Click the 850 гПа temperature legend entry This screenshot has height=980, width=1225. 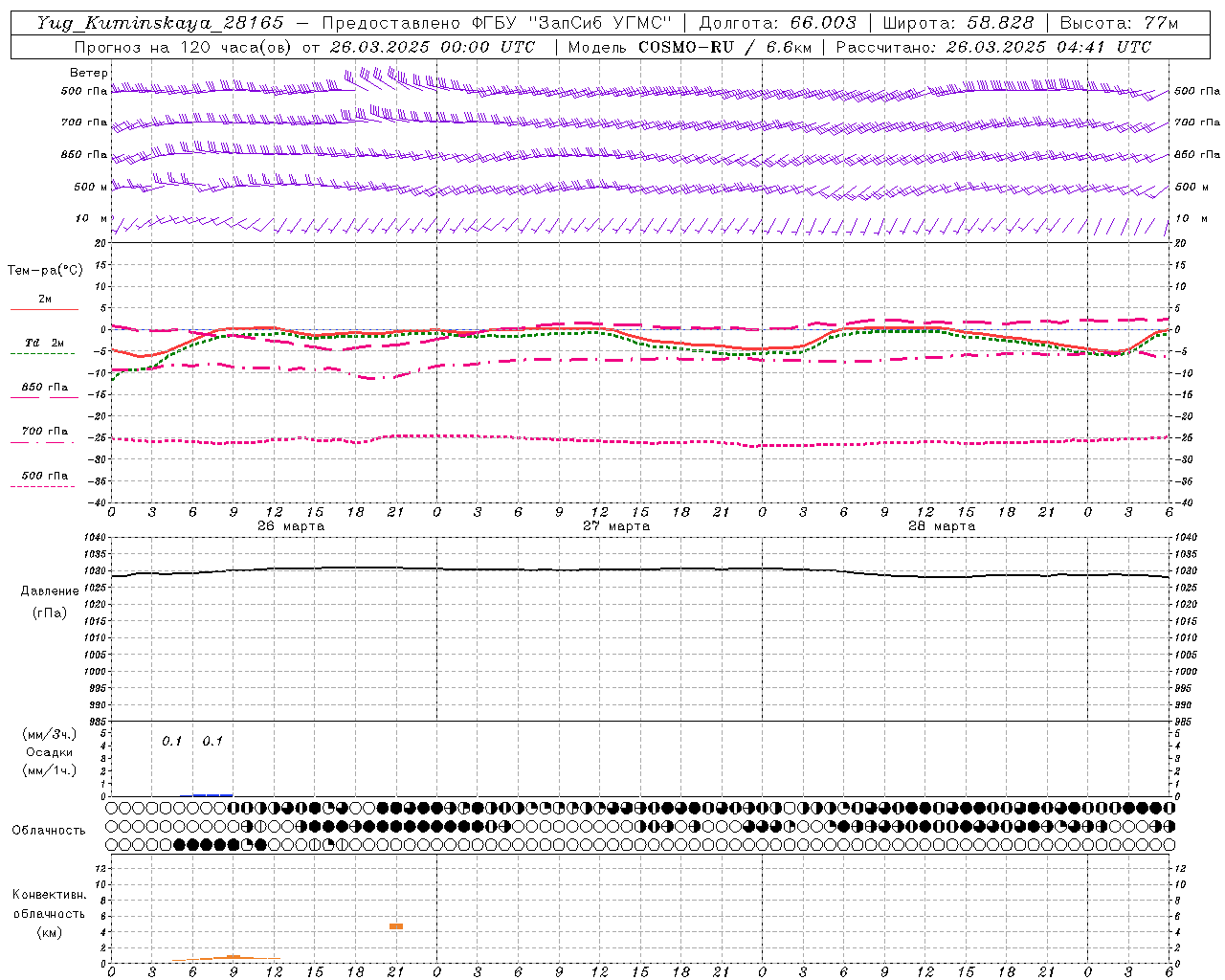(45, 387)
